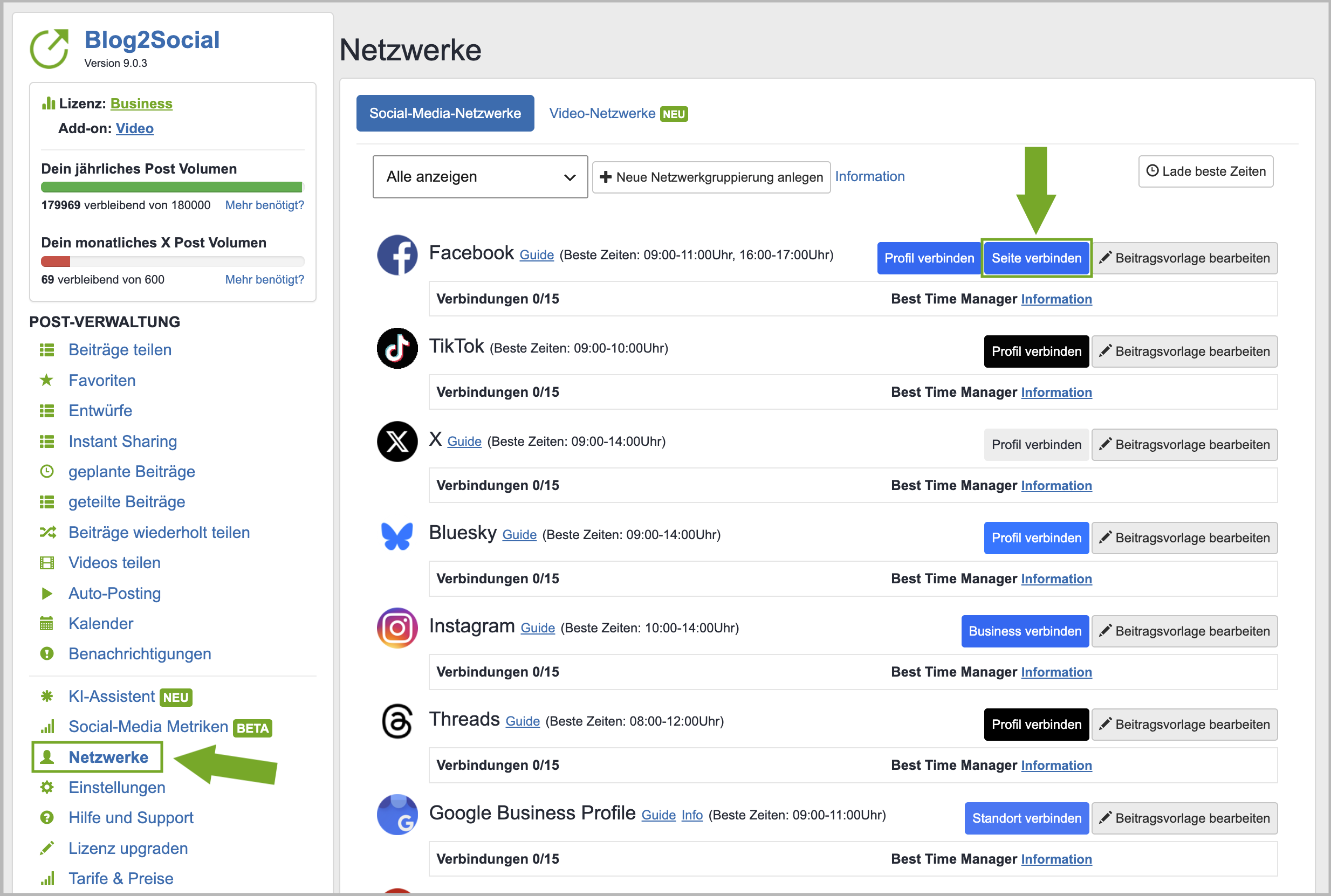Open Best Time Manager Information for Bluesky
Screen dimensions: 1331x896
pos(1056,578)
